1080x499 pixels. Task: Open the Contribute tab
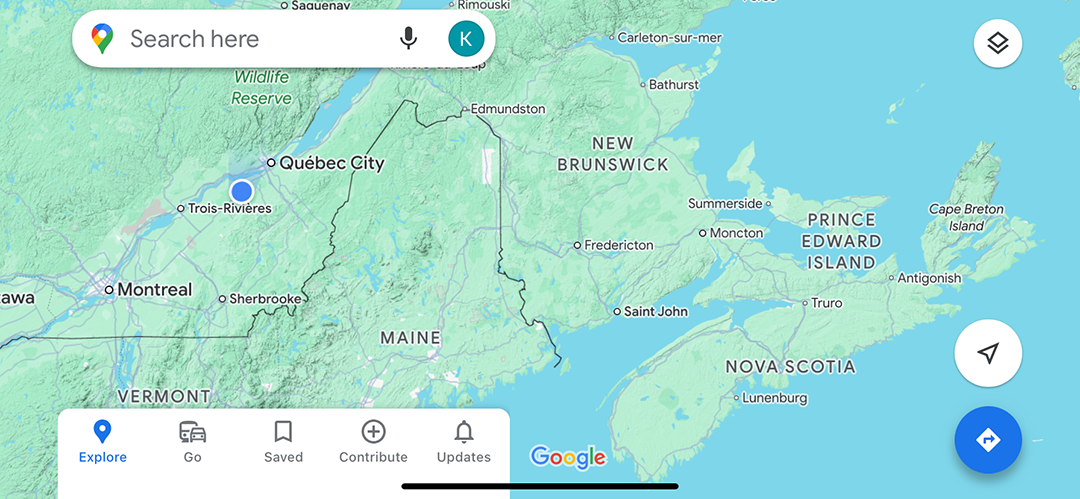tap(373, 441)
